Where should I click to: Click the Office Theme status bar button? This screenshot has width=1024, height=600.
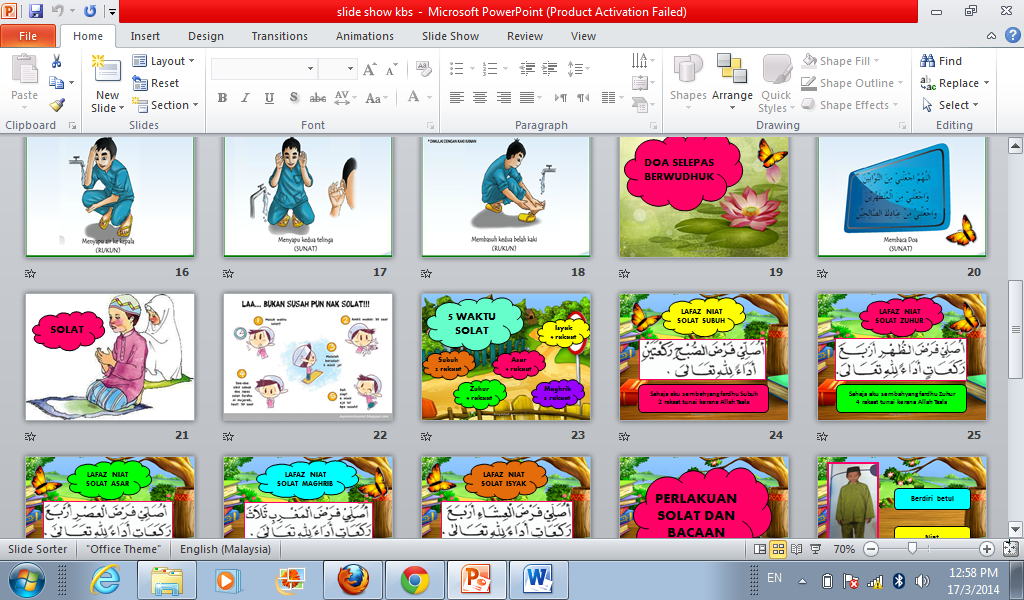click(122, 548)
